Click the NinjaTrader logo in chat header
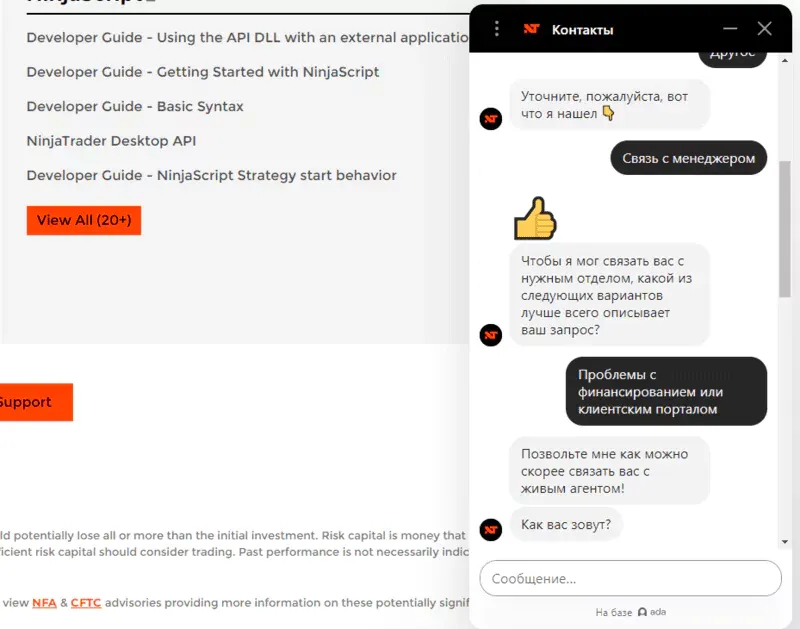The height and width of the screenshot is (629, 800). tap(531, 29)
